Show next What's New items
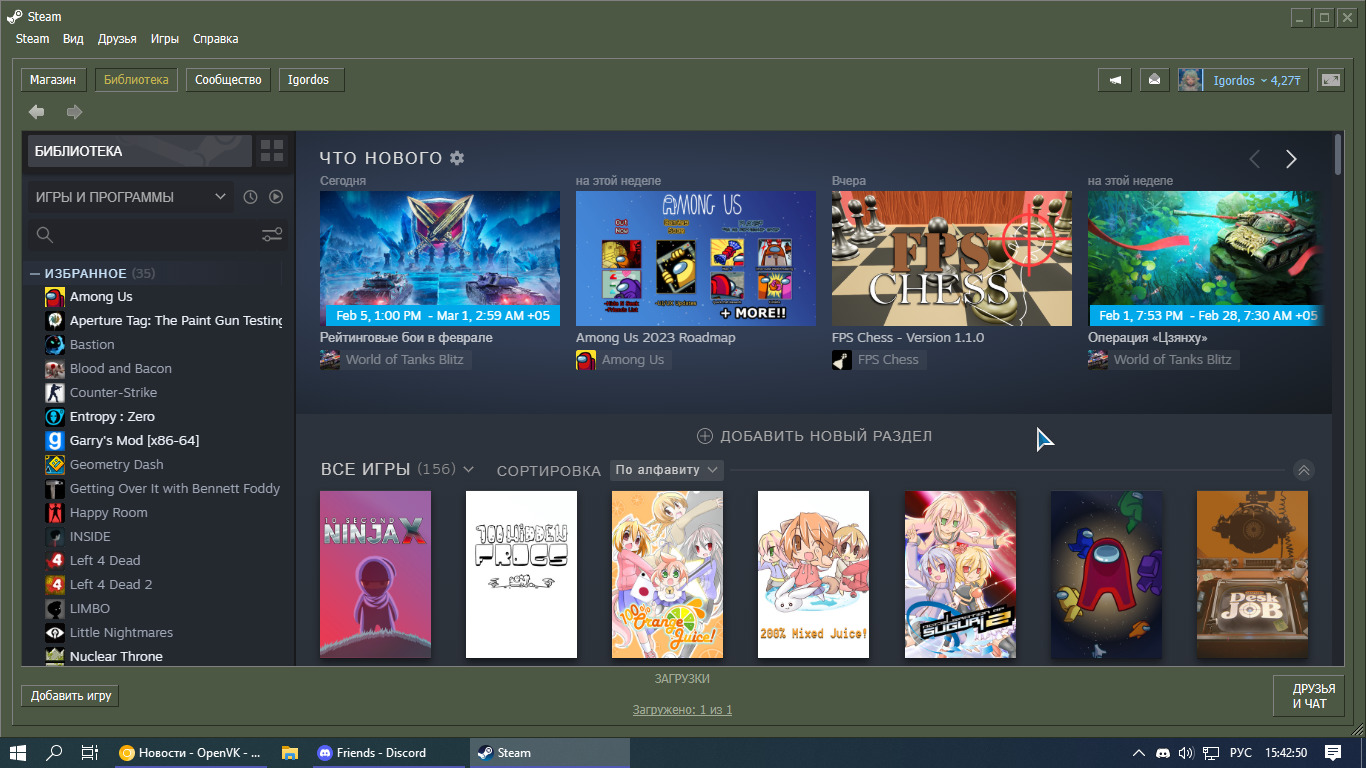This screenshot has width=1366, height=768. (x=1291, y=159)
